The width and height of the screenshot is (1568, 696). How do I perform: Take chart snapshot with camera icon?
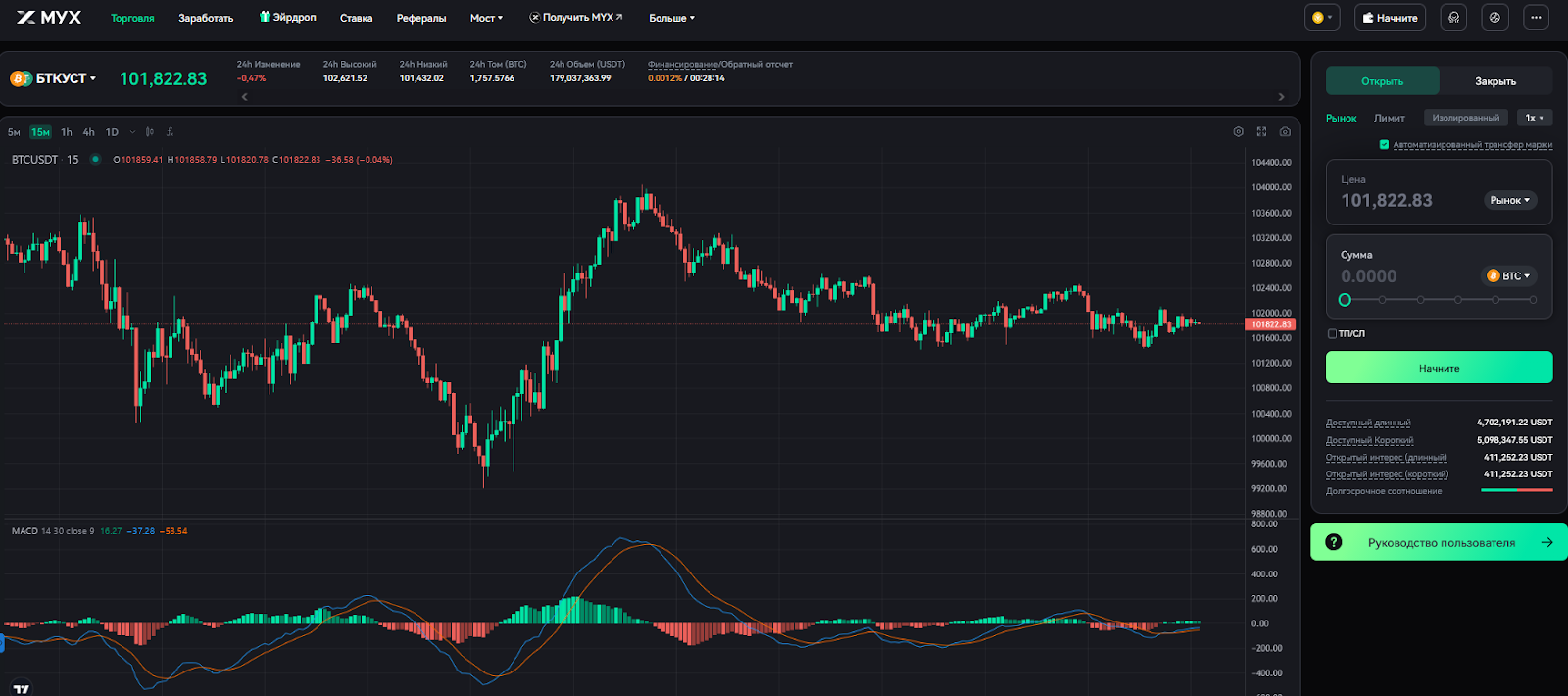point(1285,132)
